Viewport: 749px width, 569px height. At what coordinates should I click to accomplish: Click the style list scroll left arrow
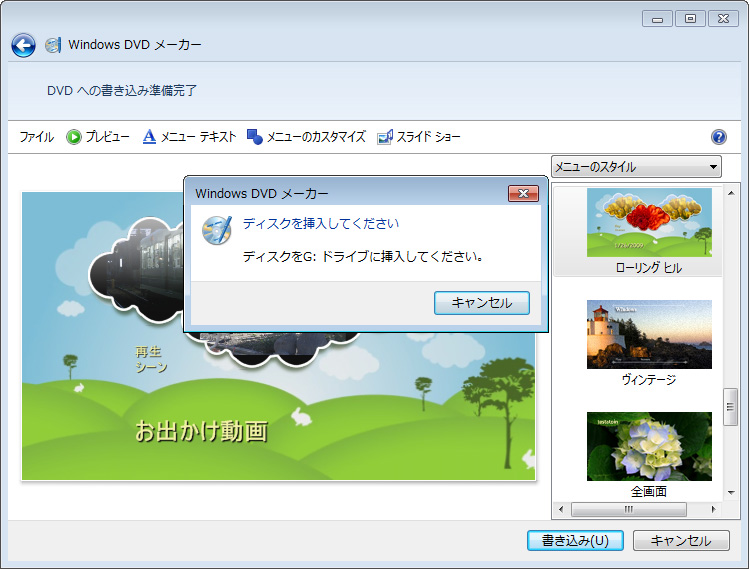pos(561,509)
